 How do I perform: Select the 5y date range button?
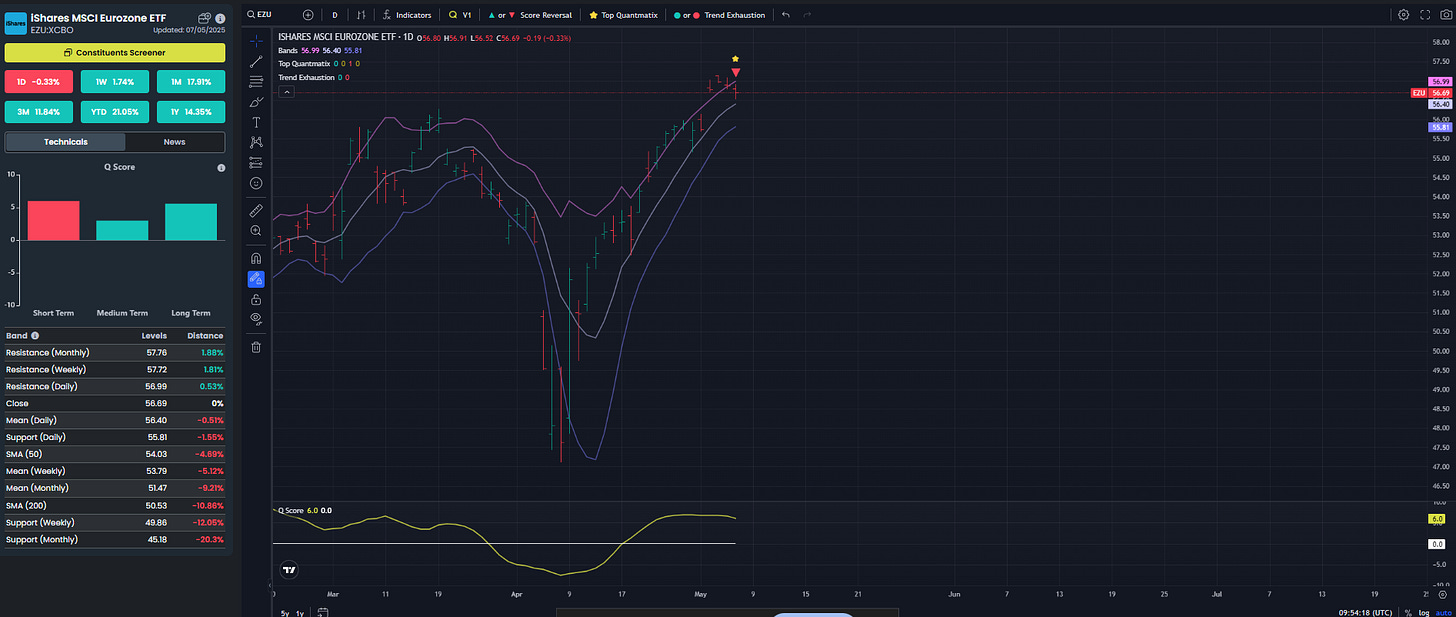point(285,613)
